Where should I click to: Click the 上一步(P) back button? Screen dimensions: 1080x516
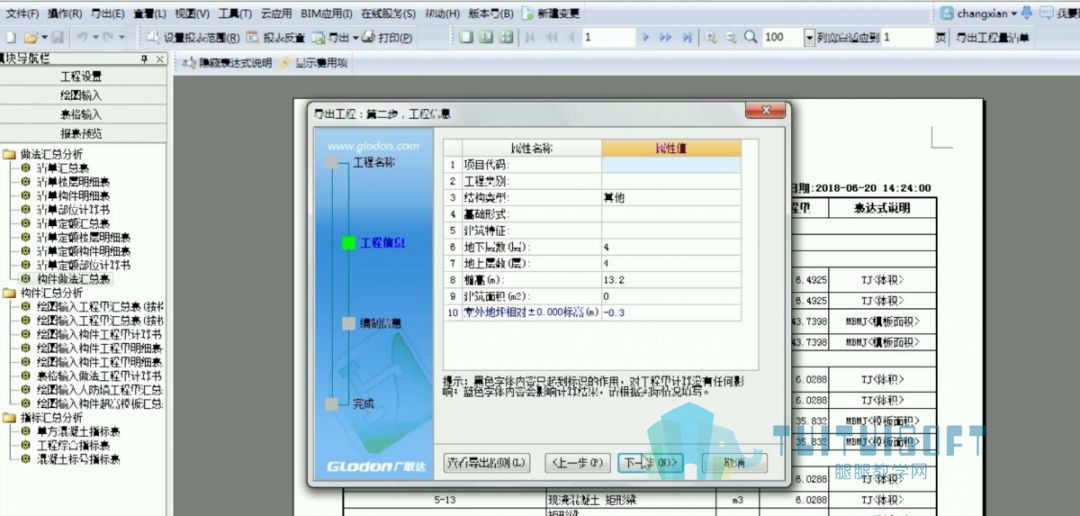point(577,463)
